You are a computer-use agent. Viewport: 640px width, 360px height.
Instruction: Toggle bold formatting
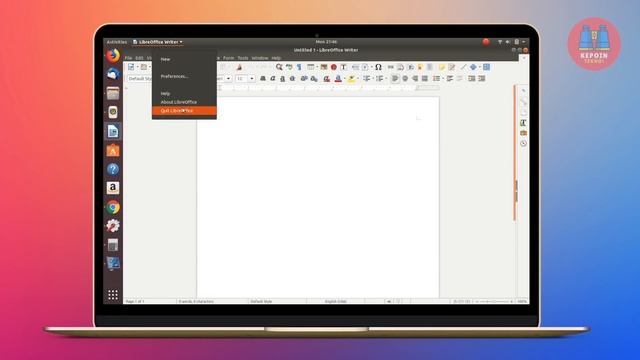coord(262,78)
